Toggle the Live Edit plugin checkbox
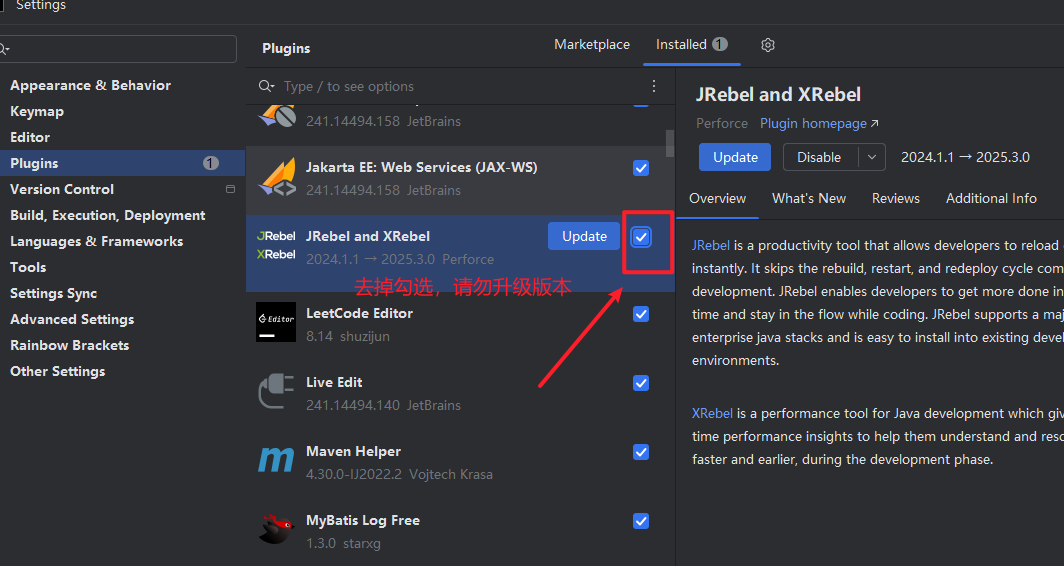Viewport: 1064px width, 566px height. (641, 383)
